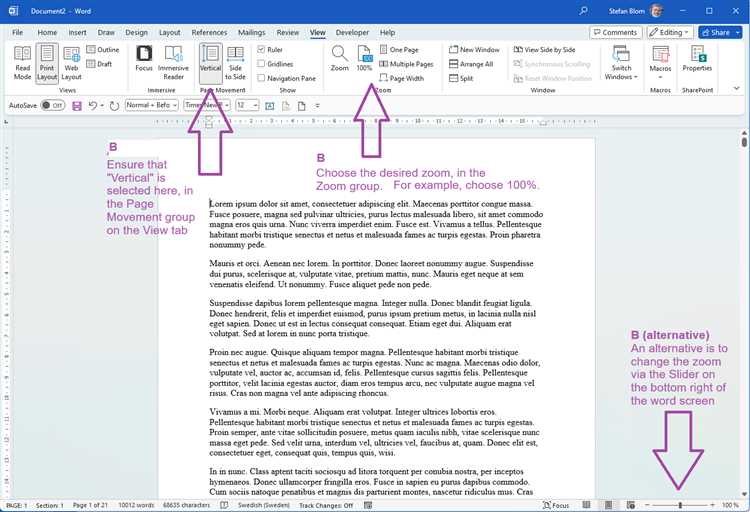Open Switch Windows dropdown
Screen dimensions: 750x512
point(621,63)
